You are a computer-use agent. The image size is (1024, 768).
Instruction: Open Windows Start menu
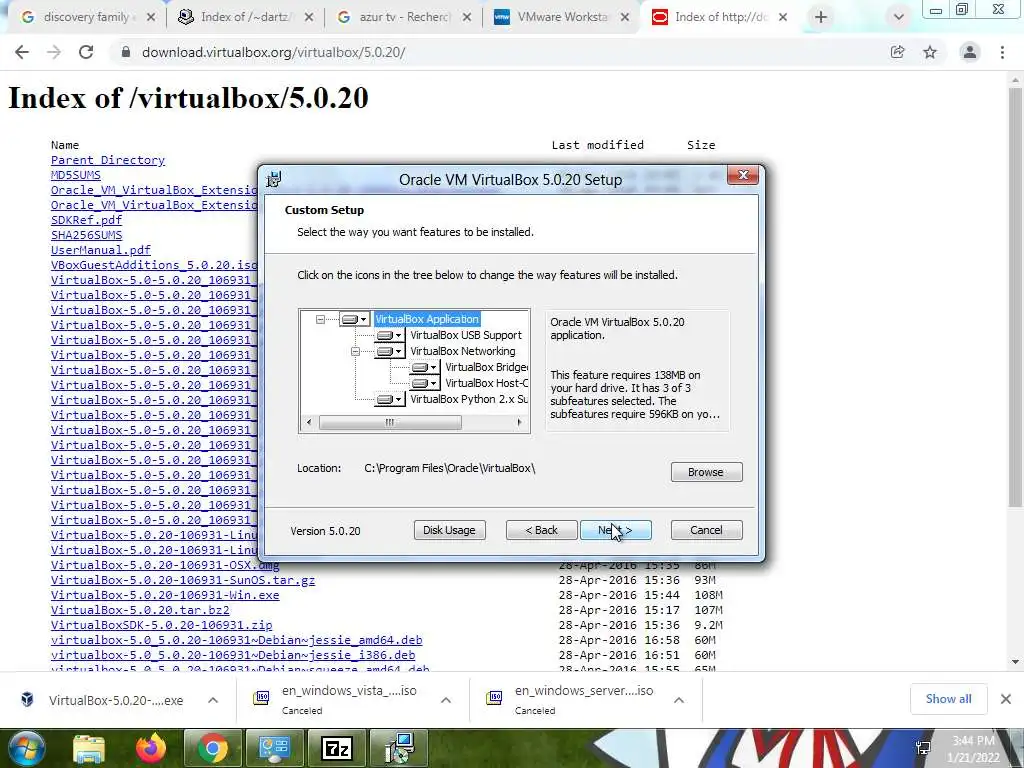(x=25, y=748)
